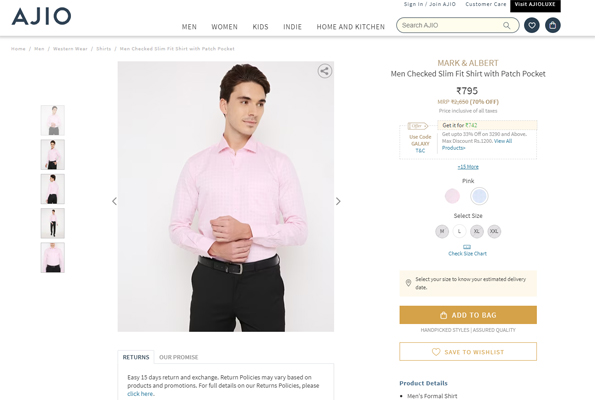
Task: Select the first product thumbnail
Action: coord(53,120)
